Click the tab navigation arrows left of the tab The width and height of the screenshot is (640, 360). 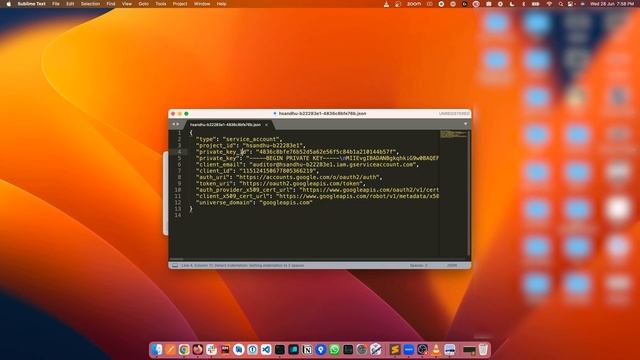tap(176, 124)
